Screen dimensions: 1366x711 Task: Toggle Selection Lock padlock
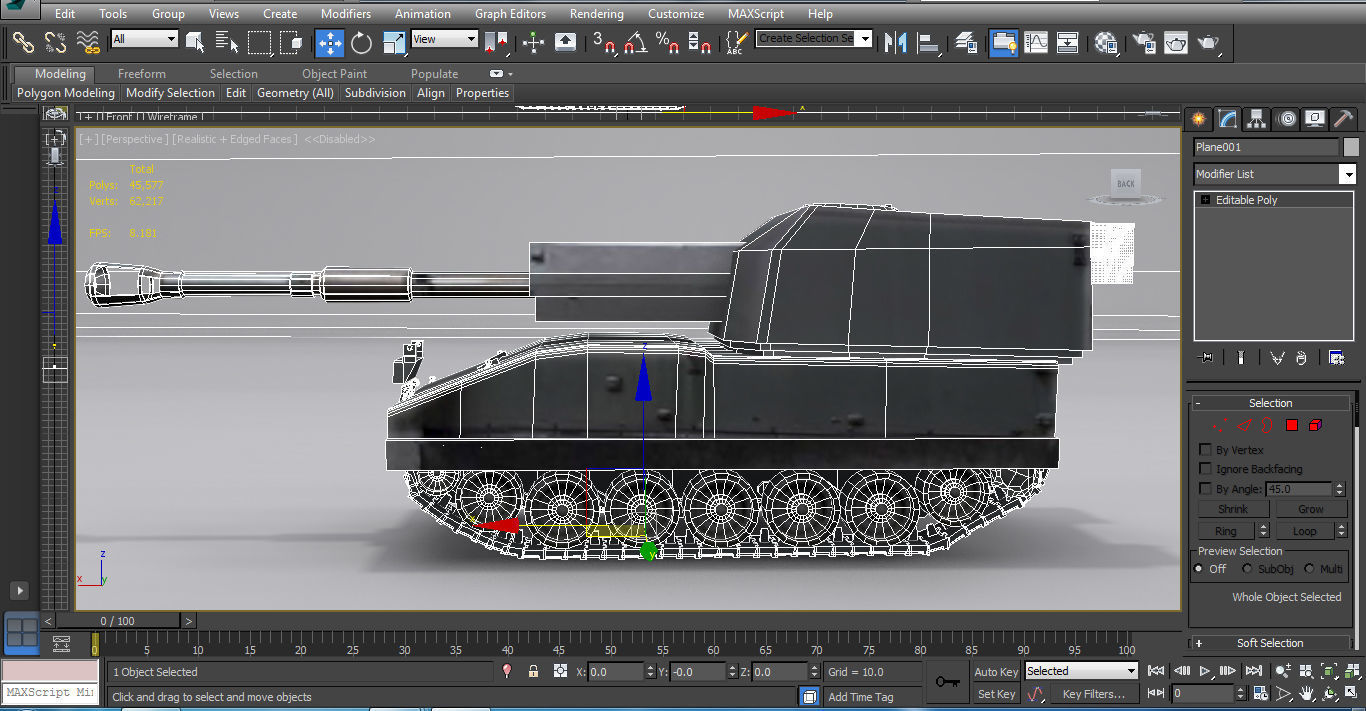(534, 672)
